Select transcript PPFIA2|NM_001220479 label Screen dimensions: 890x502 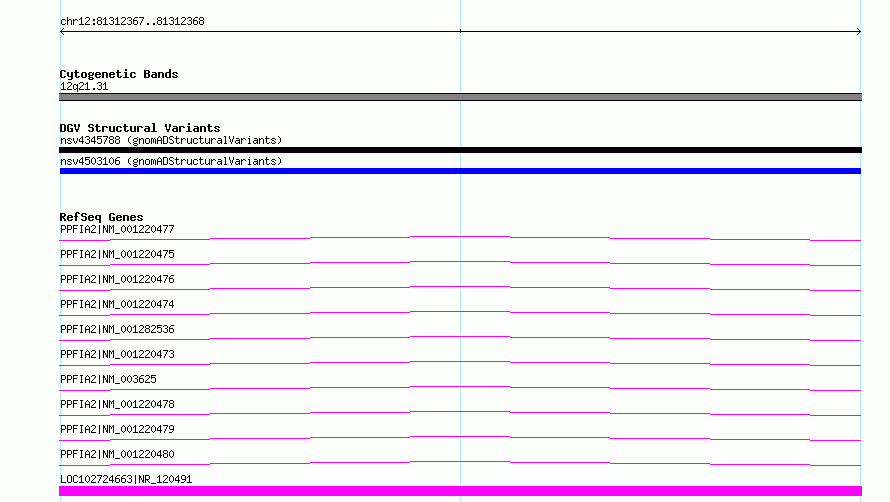pos(117,429)
